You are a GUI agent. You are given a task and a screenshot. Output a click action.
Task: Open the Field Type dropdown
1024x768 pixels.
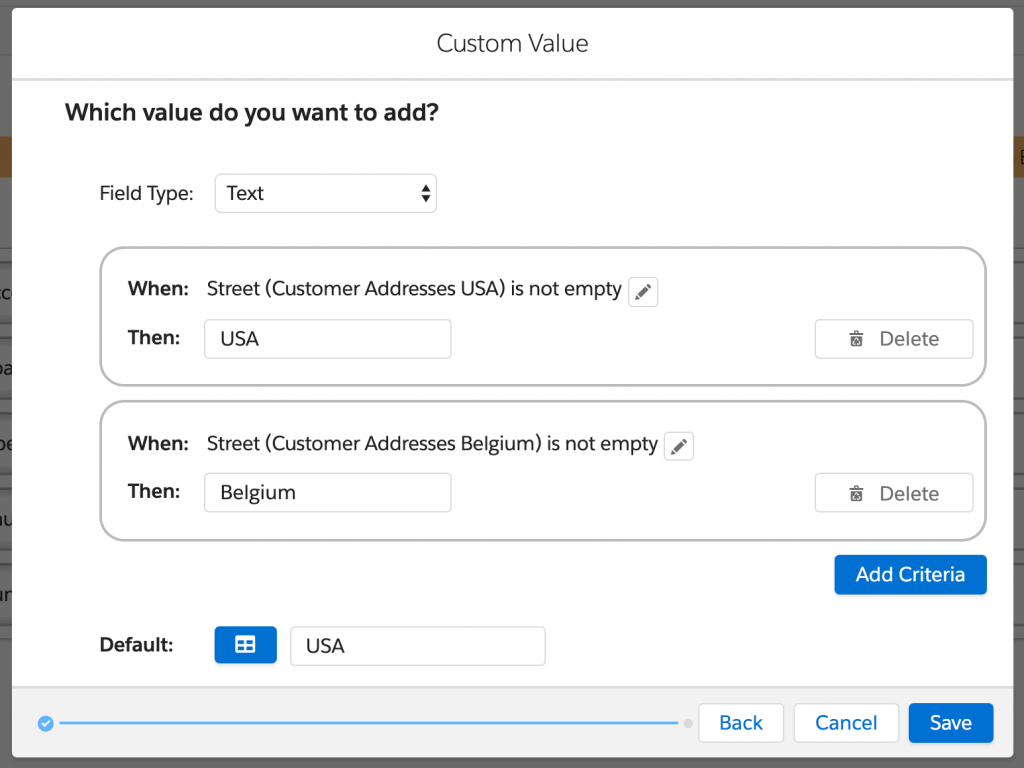click(326, 193)
